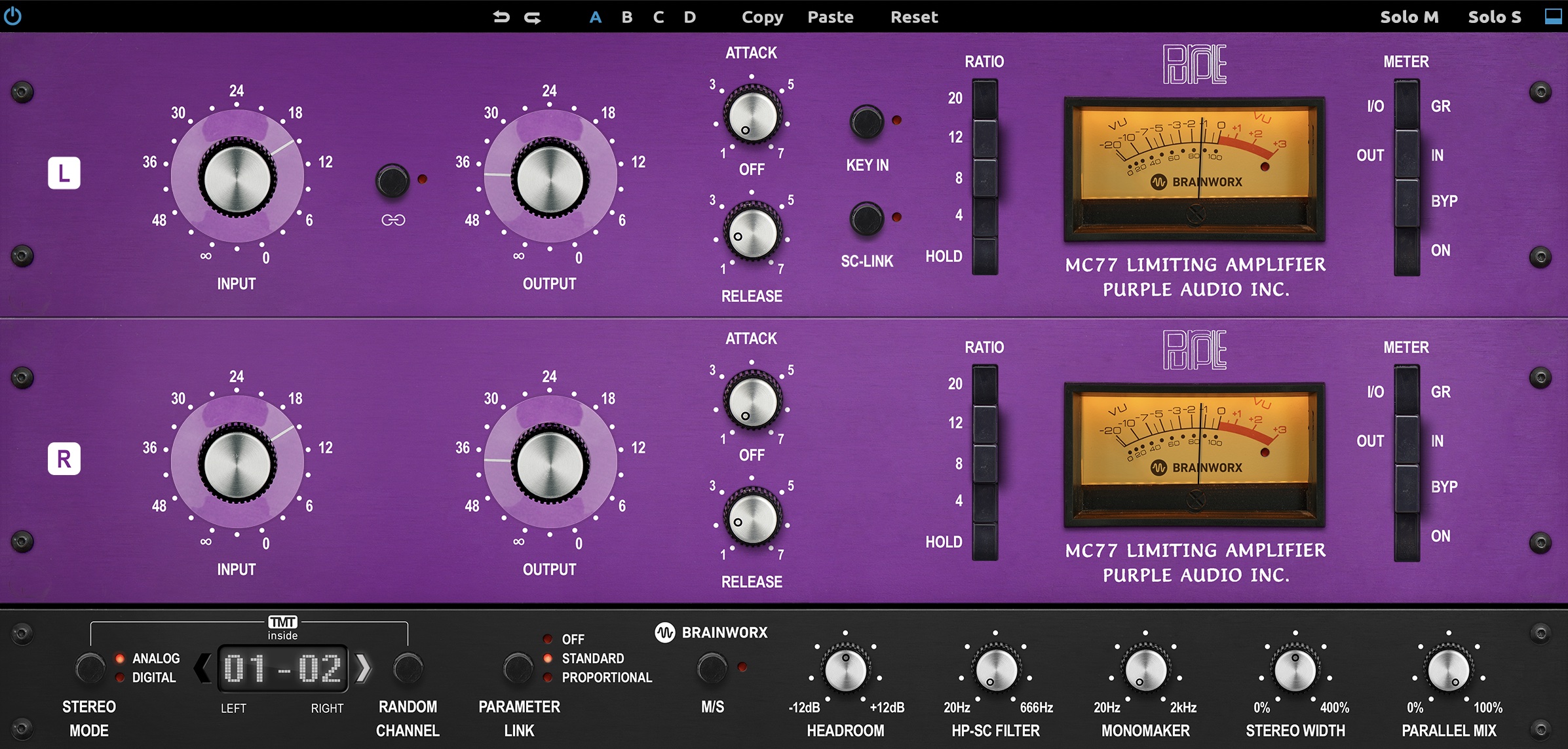Select the L channel badge
The height and width of the screenshot is (749, 1568).
(x=64, y=173)
